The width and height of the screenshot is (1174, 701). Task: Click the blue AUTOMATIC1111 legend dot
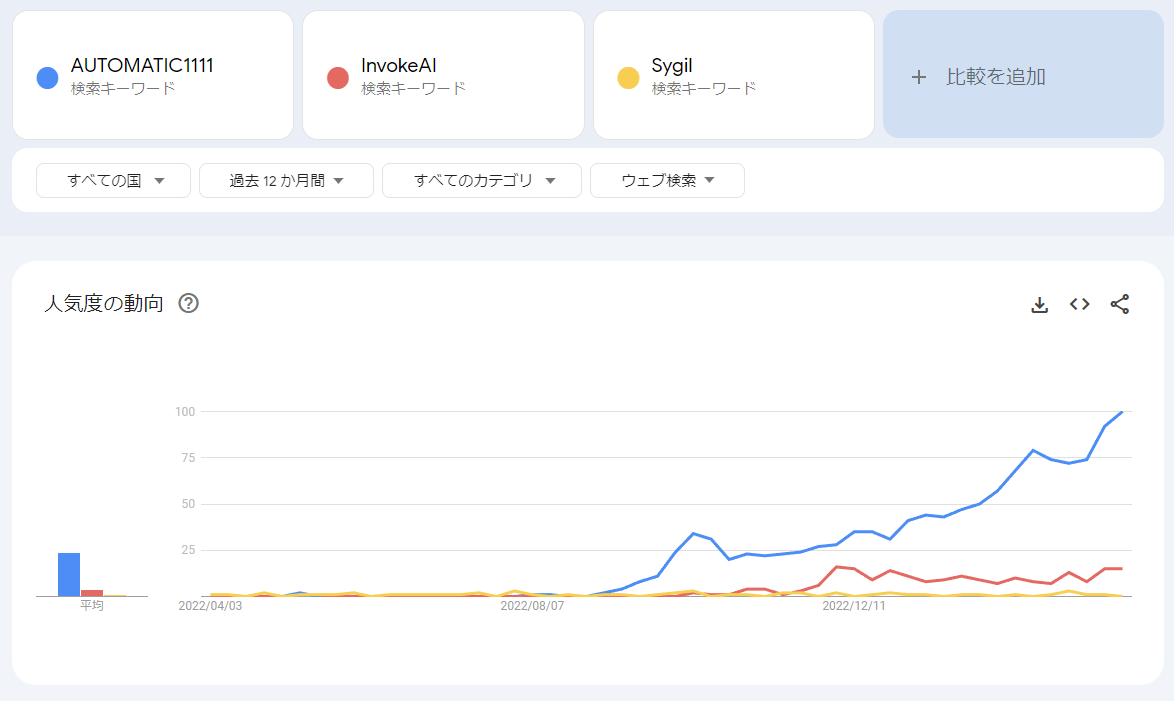point(46,76)
